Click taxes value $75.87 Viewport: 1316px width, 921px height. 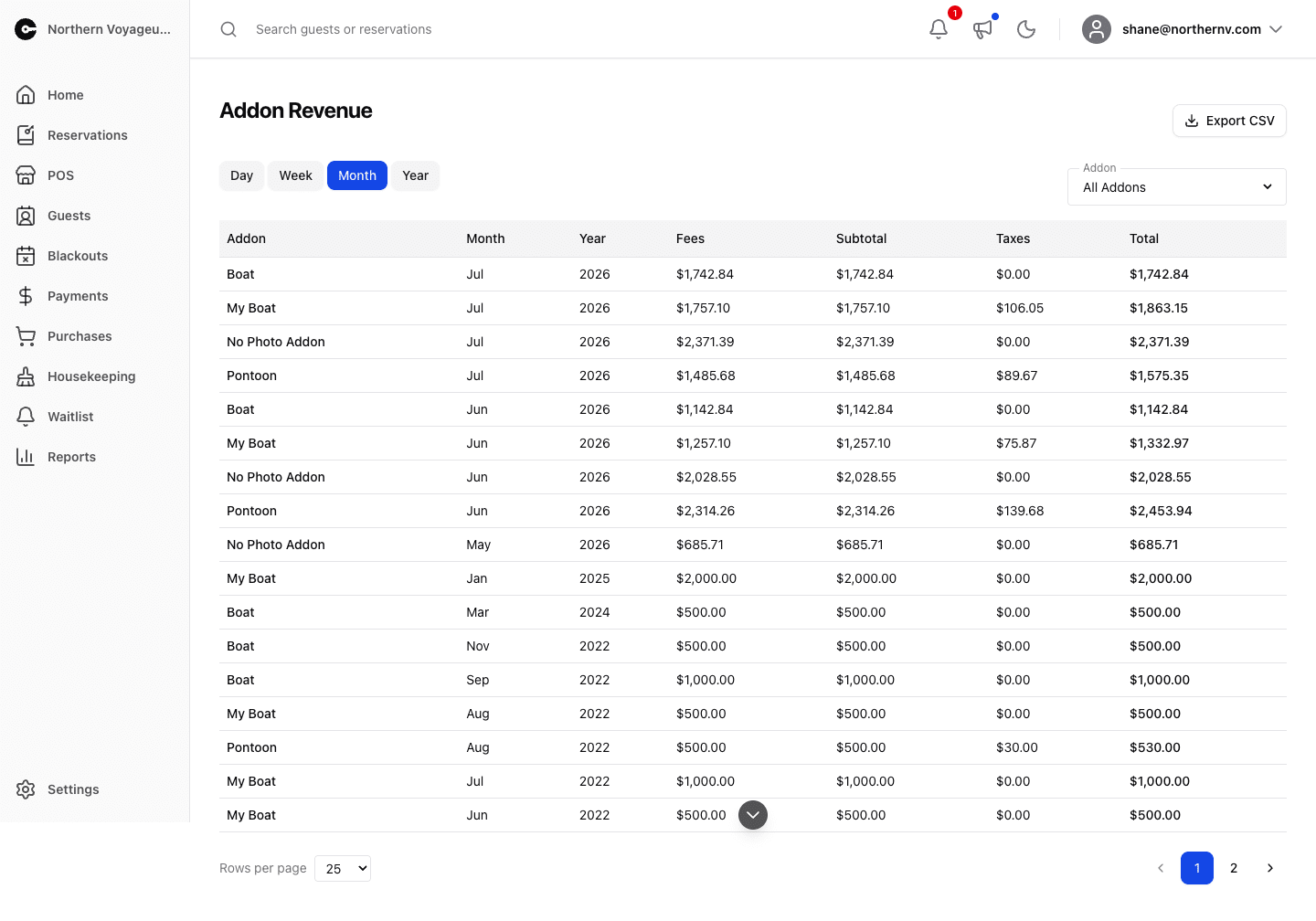(1016, 443)
